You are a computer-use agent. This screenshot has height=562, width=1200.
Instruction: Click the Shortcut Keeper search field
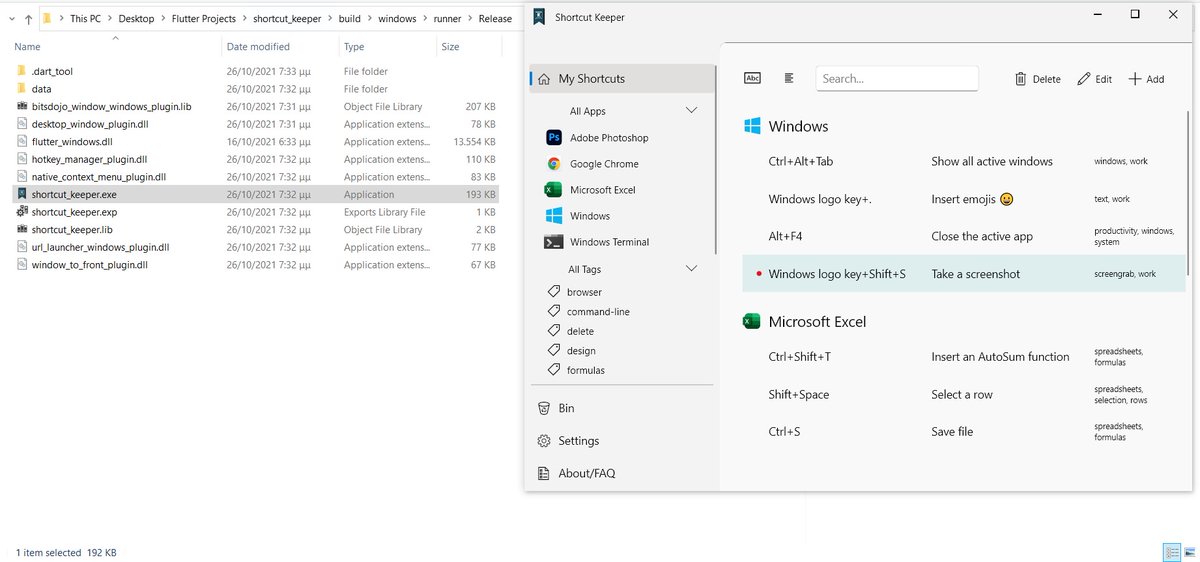(897, 78)
